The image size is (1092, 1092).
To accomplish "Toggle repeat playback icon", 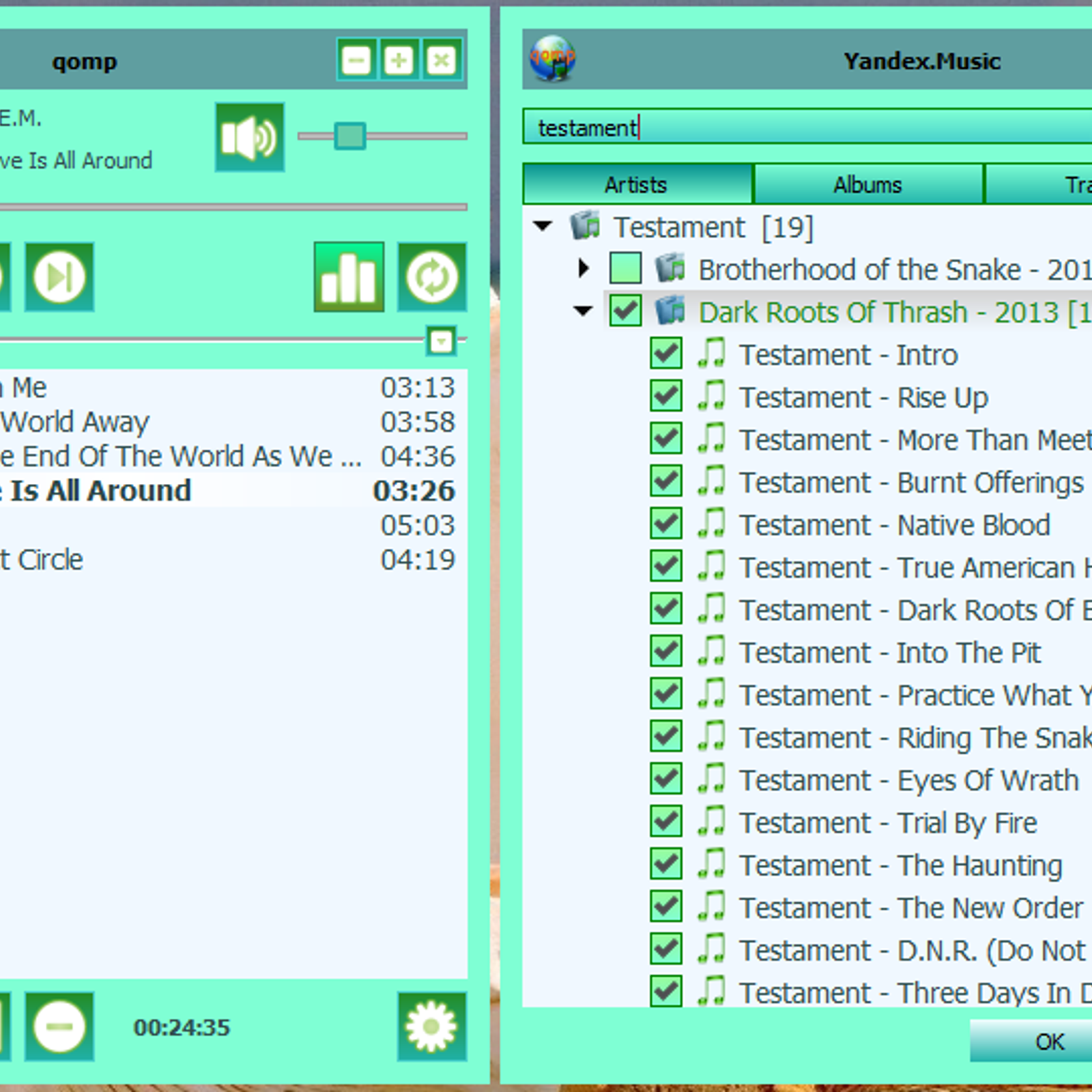I will pos(432,277).
